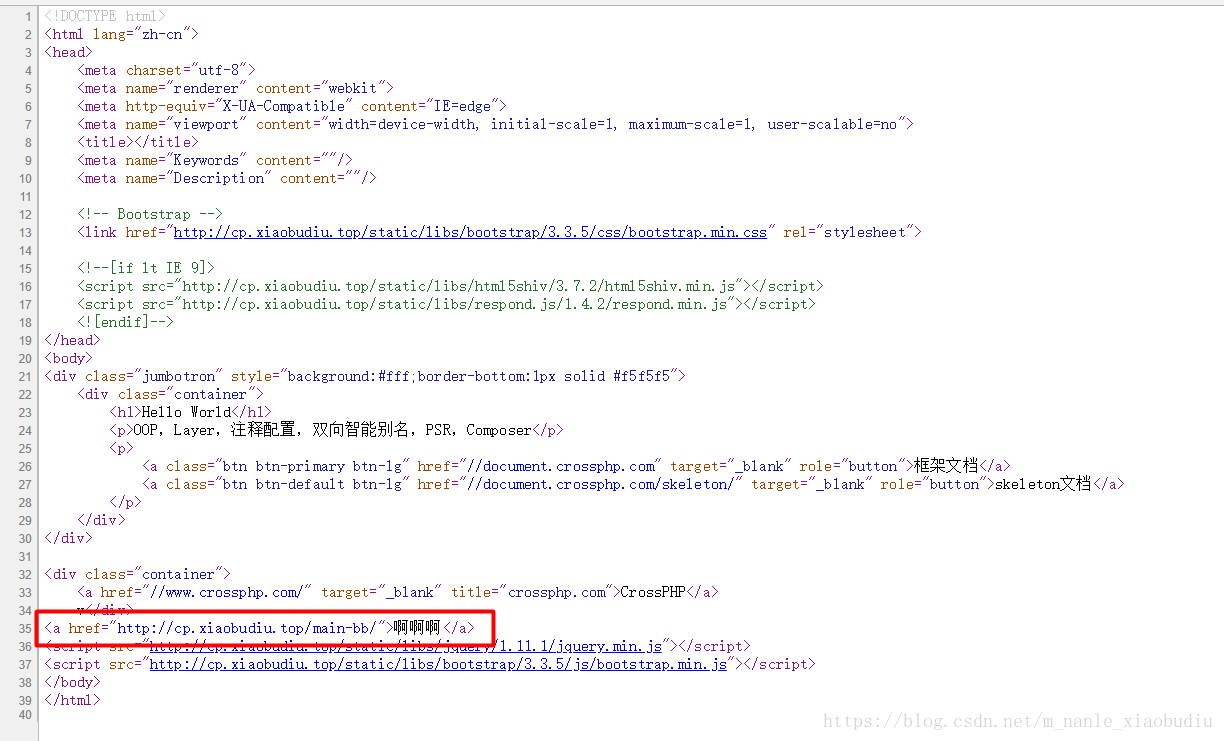Click line number 27 in the gutter
The height and width of the screenshot is (741, 1224).
pyautogui.click(x=26, y=484)
